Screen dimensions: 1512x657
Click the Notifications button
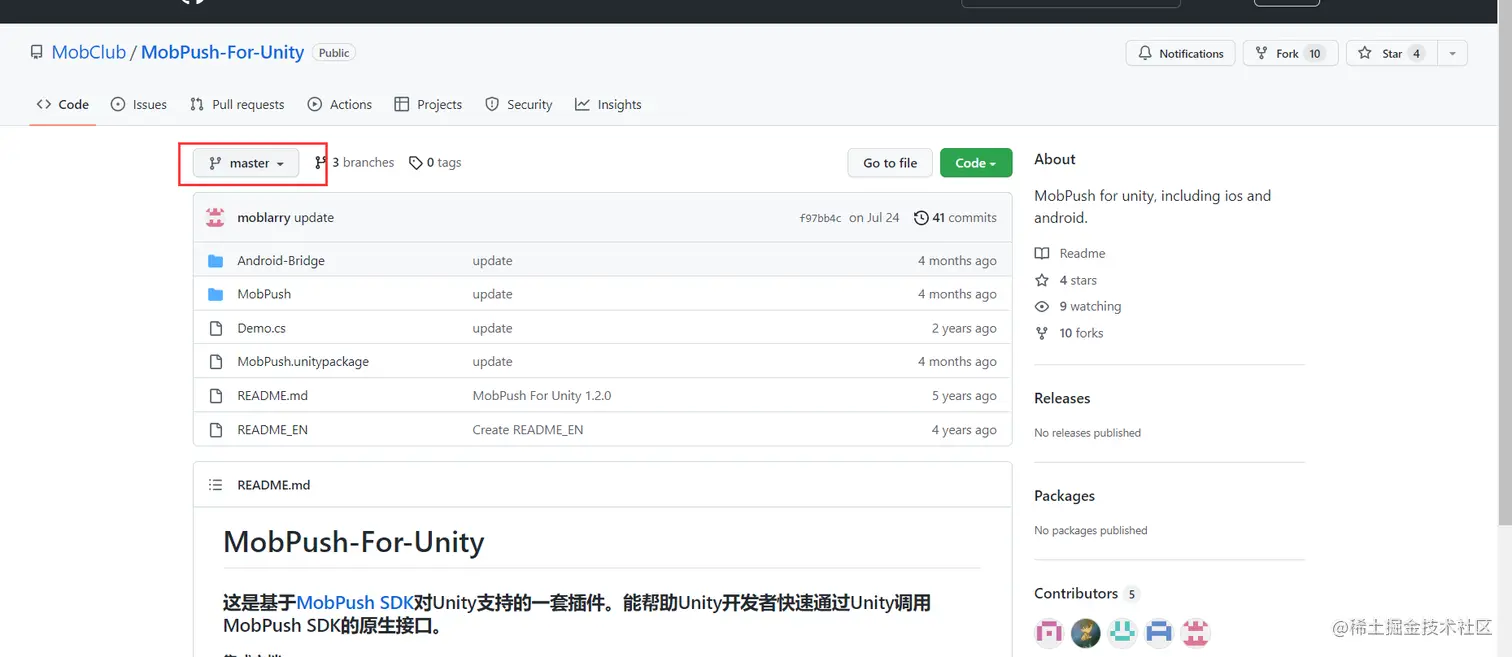(x=1181, y=54)
